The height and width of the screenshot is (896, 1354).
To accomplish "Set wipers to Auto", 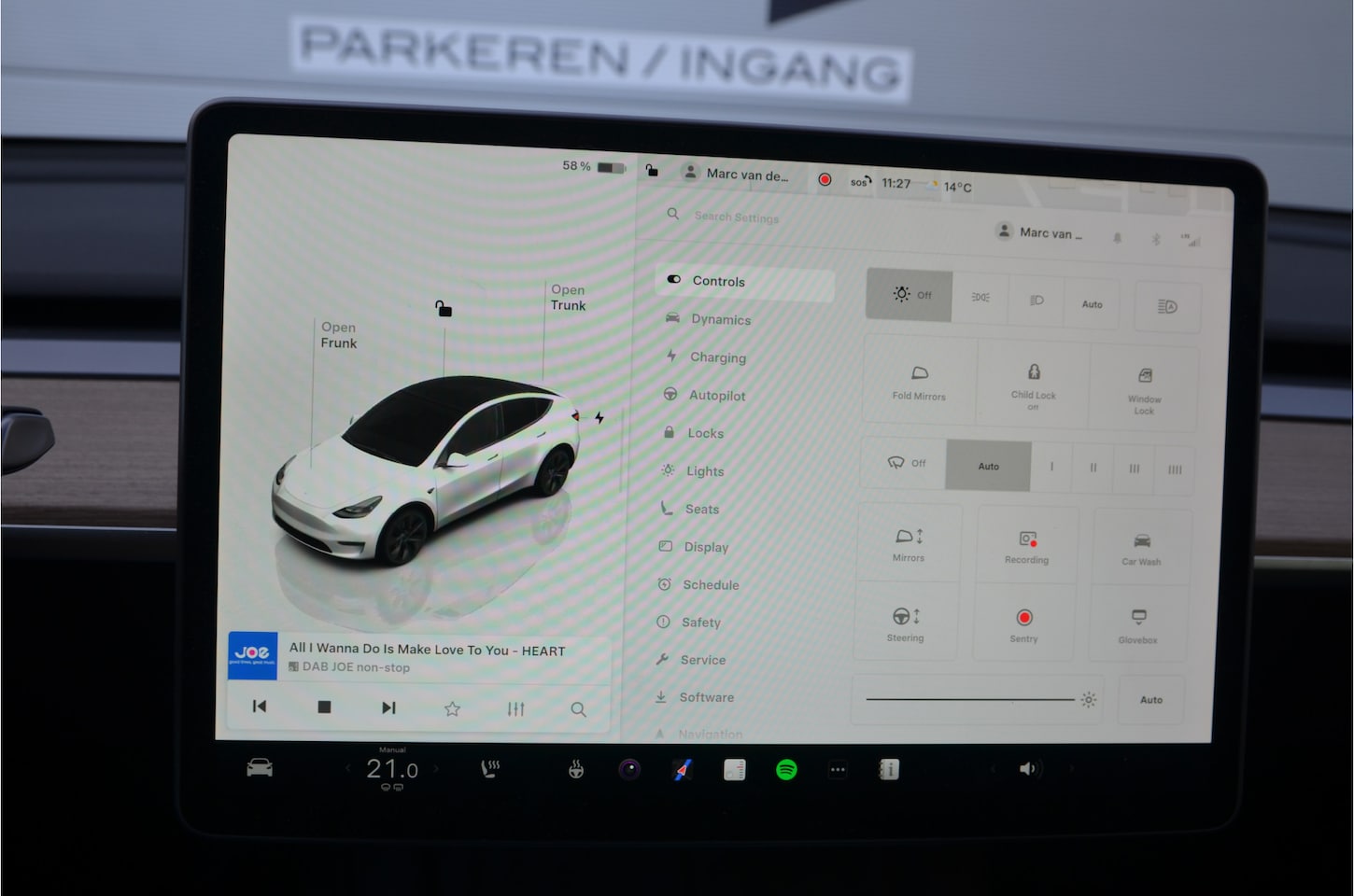I will (988, 466).
